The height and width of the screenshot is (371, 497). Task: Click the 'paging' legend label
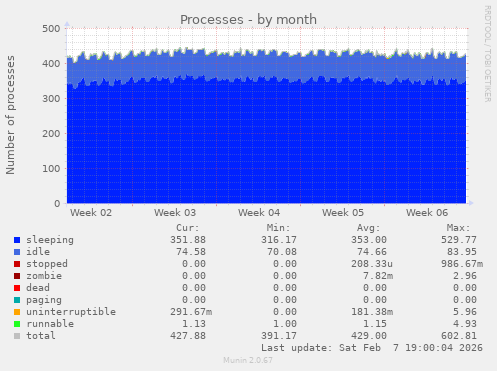[x=44, y=300]
